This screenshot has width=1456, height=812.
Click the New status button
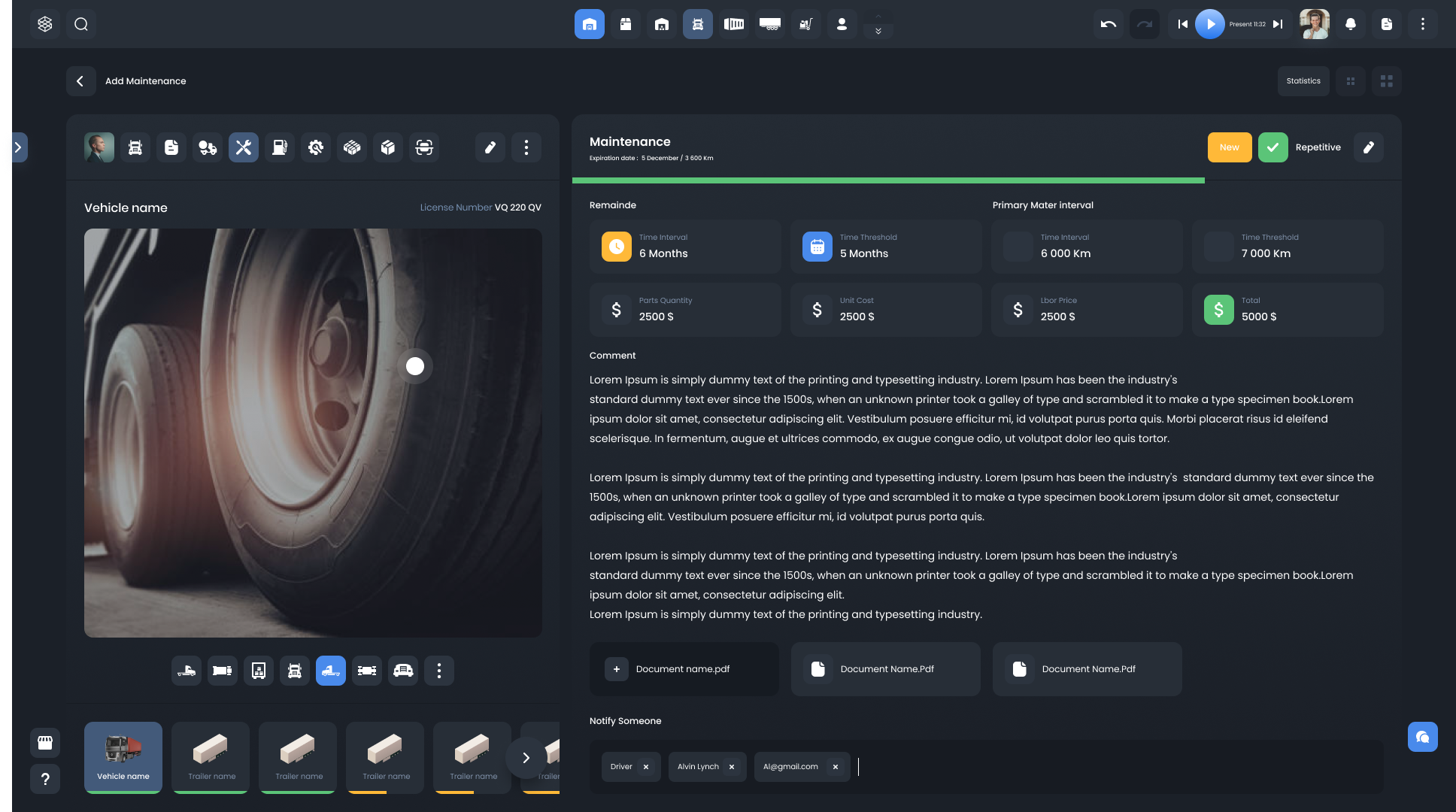(1230, 147)
